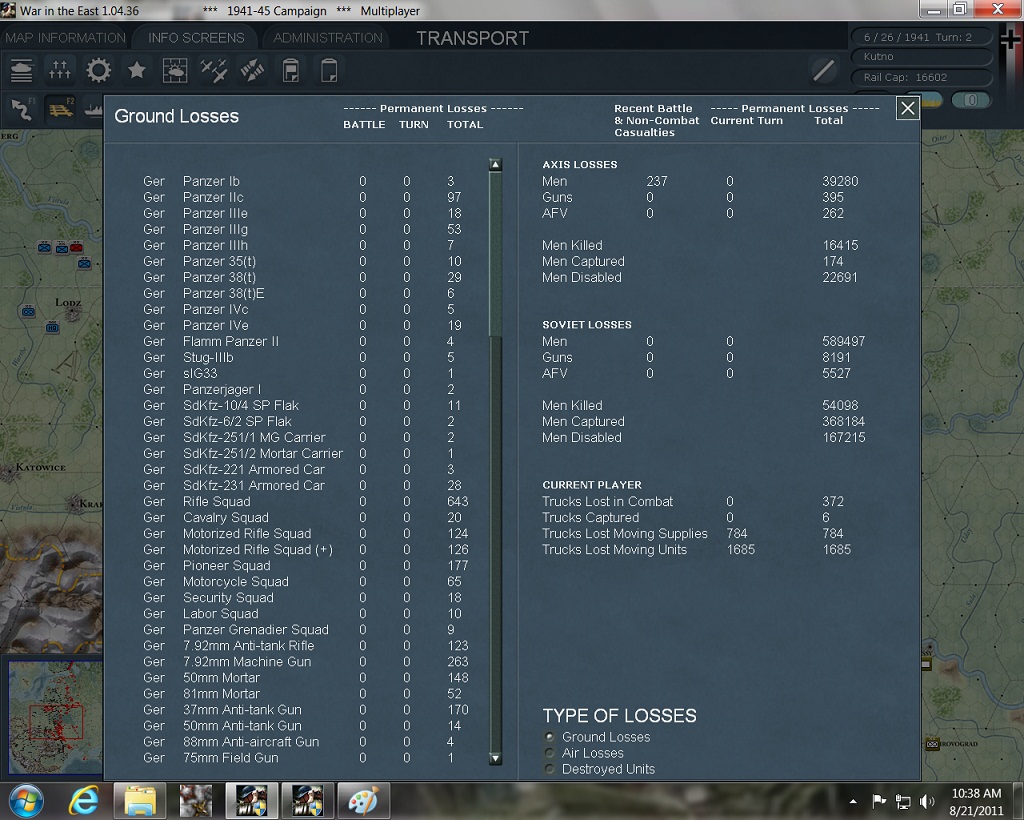Click the German cross flag emblem
1024x820 pixels.
tap(1010, 39)
